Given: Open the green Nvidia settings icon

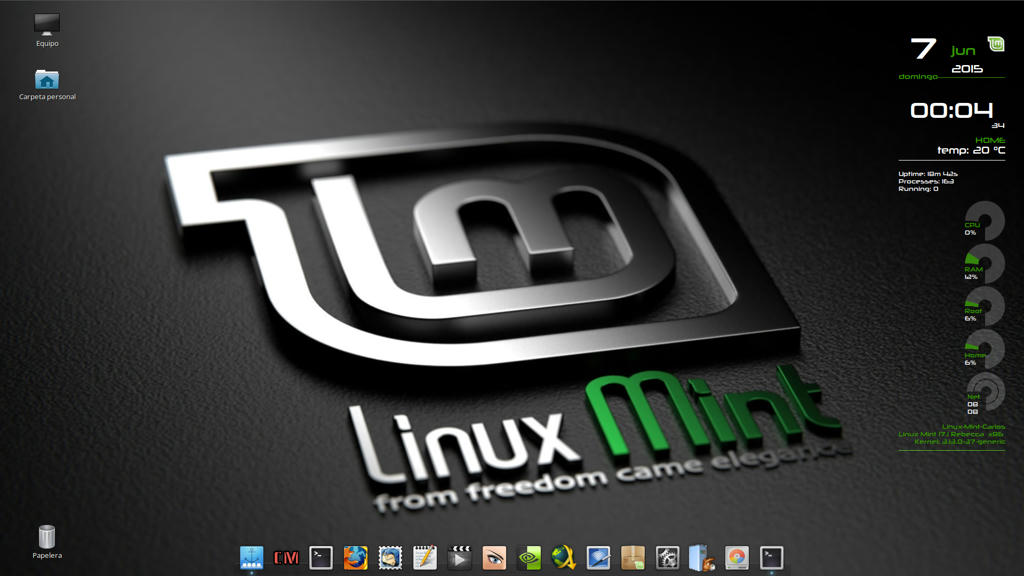Looking at the screenshot, I should pyautogui.click(x=529, y=558).
